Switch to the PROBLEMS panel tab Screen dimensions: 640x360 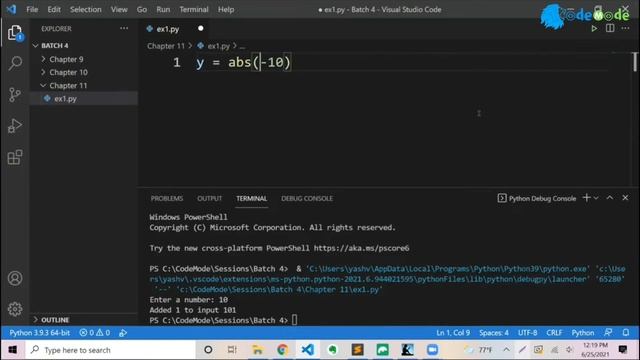(x=167, y=198)
